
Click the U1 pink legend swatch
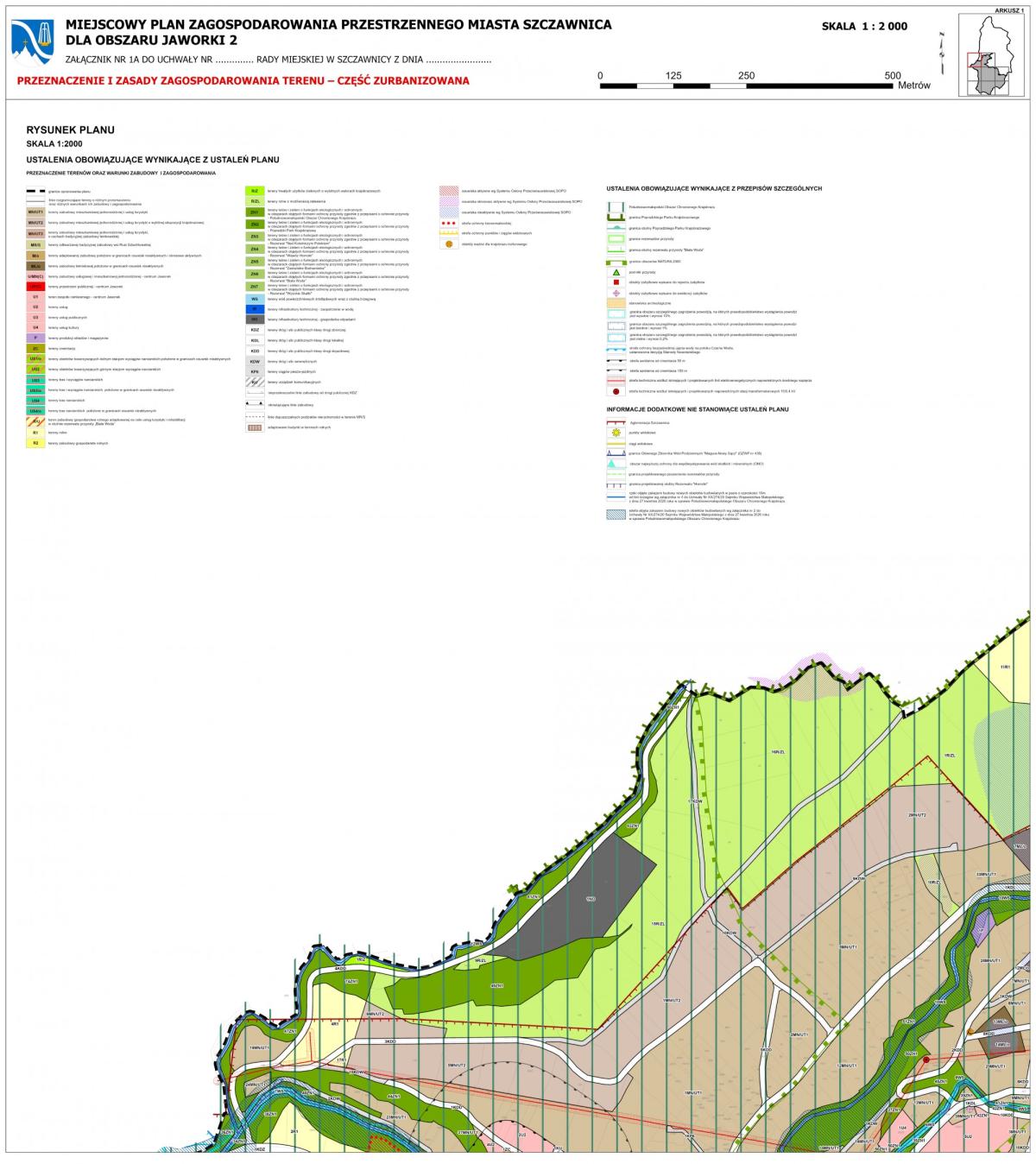click(35, 297)
